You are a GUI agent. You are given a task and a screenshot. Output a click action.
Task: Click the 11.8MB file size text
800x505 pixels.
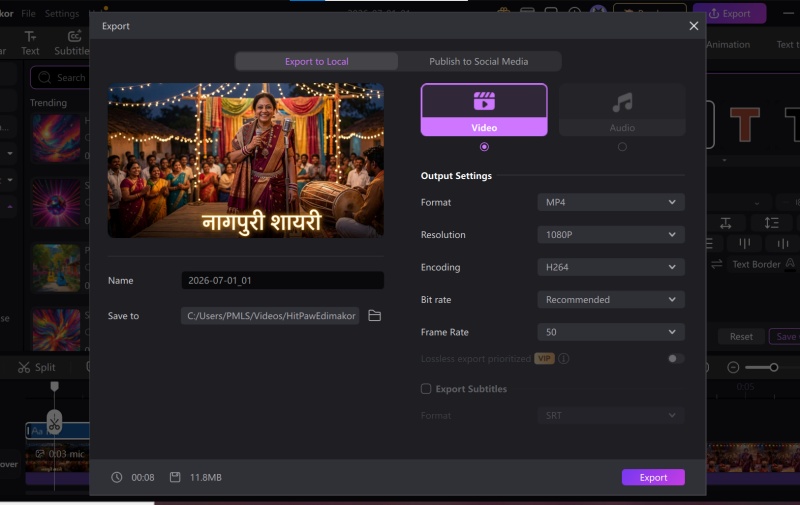[206, 477]
